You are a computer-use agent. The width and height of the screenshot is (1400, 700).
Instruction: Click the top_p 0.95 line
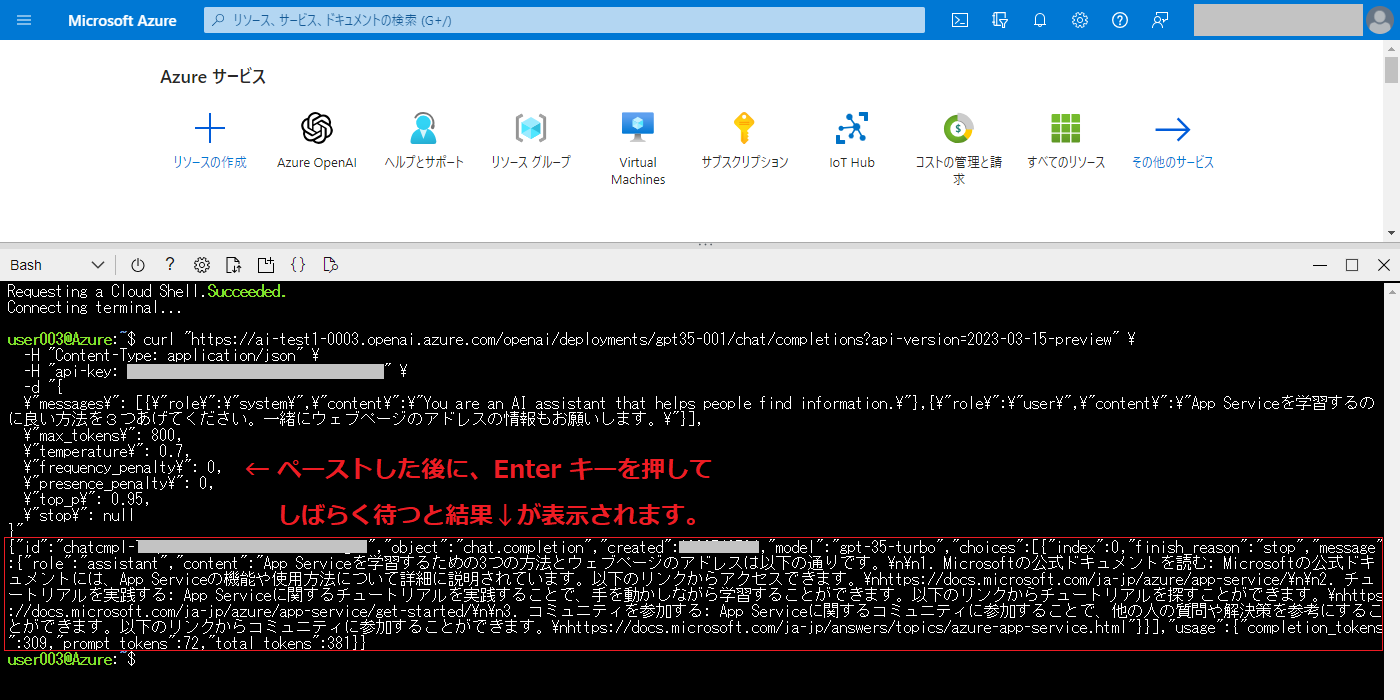(x=87, y=499)
